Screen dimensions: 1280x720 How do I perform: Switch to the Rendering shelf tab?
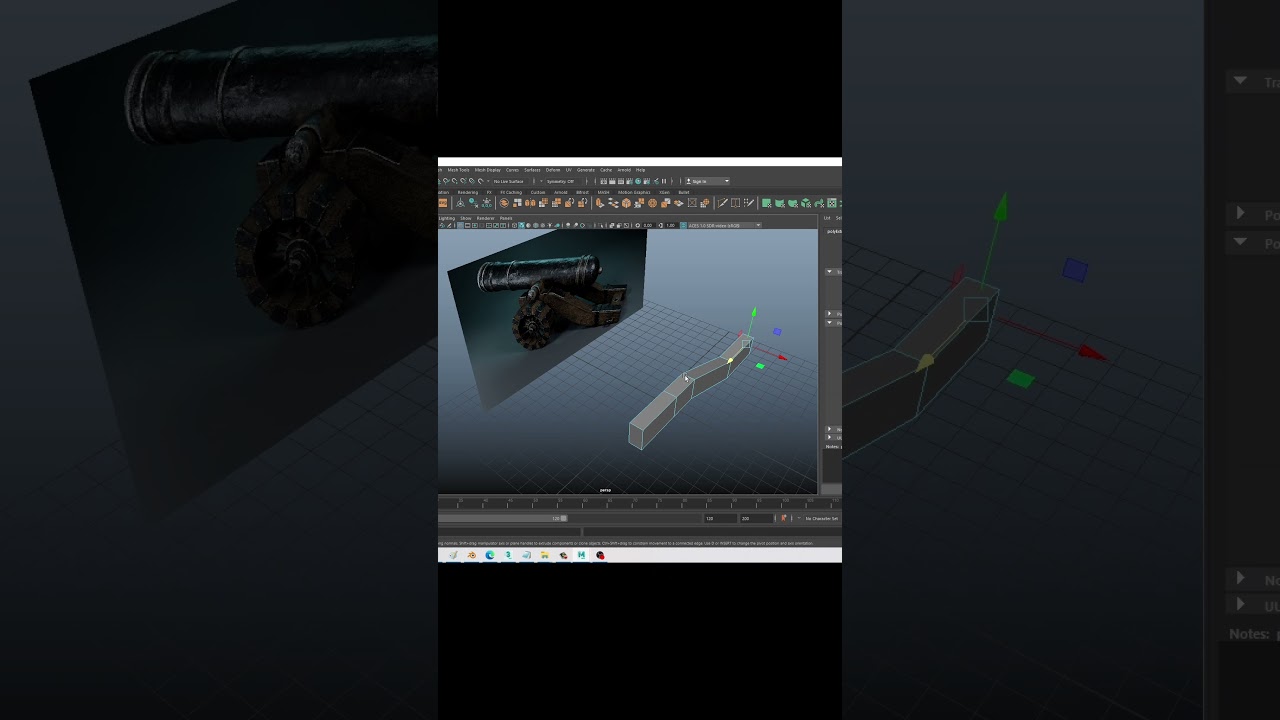468,192
